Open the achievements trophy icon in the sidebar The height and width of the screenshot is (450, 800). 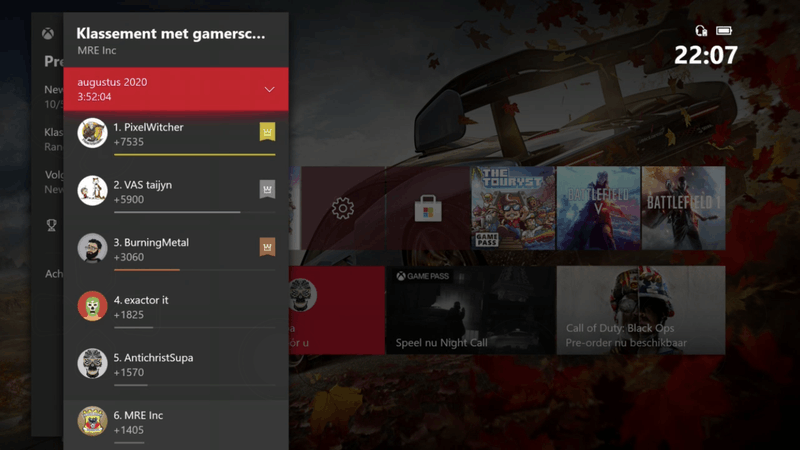point(52,225)
